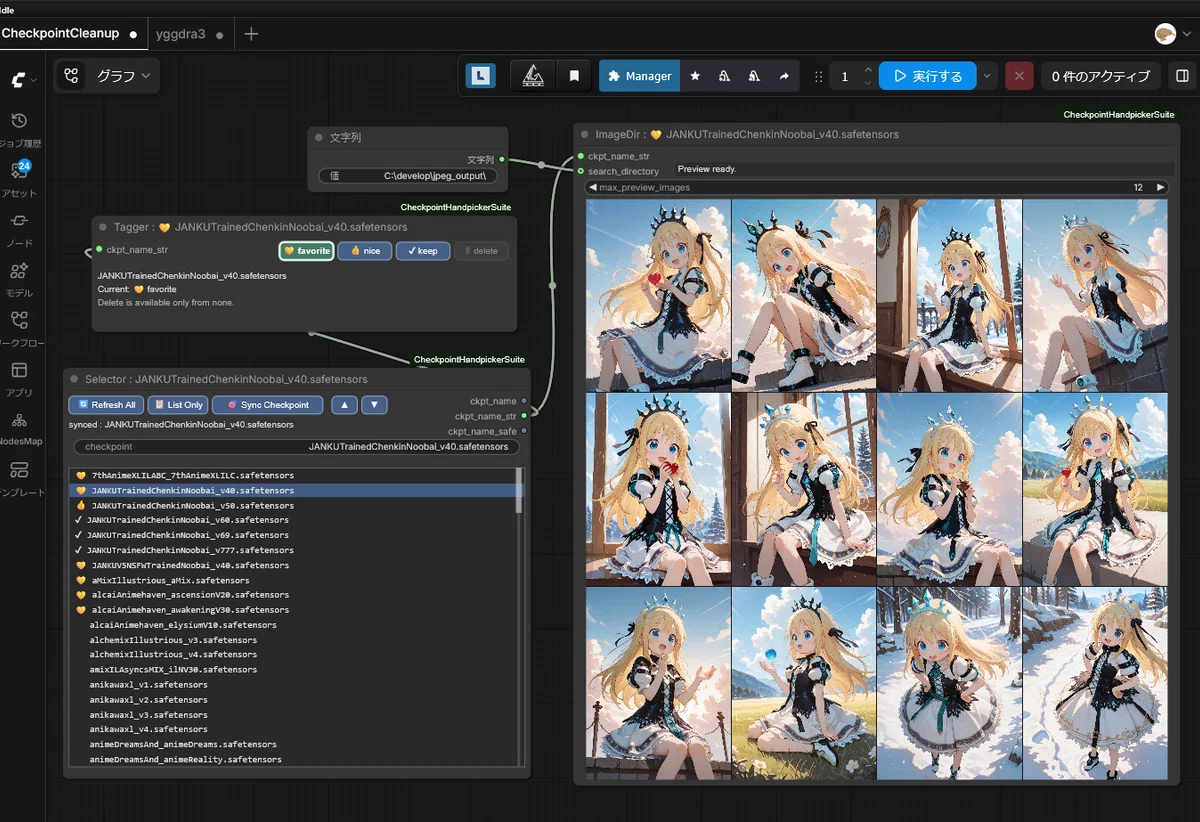Click the user avatar icon at top right
The height and width of the screenshot is (822, 1200).
tap(1165, 34)
